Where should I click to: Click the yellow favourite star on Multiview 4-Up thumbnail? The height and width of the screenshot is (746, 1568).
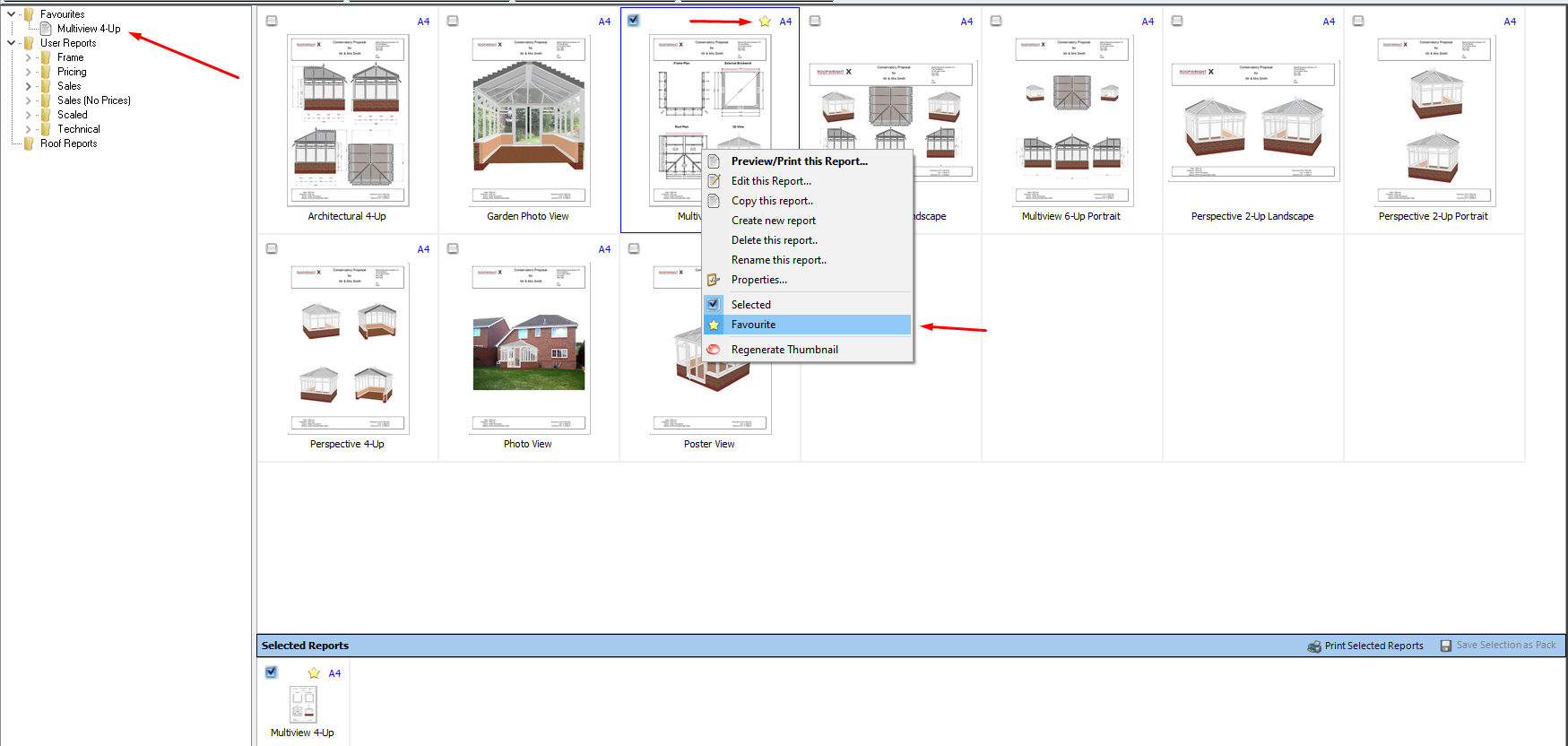(x=765, y=22)
